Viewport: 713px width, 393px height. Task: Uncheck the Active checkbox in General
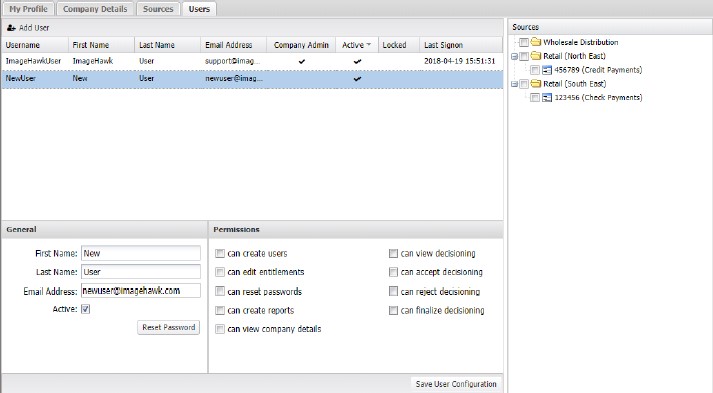point(85,309)
